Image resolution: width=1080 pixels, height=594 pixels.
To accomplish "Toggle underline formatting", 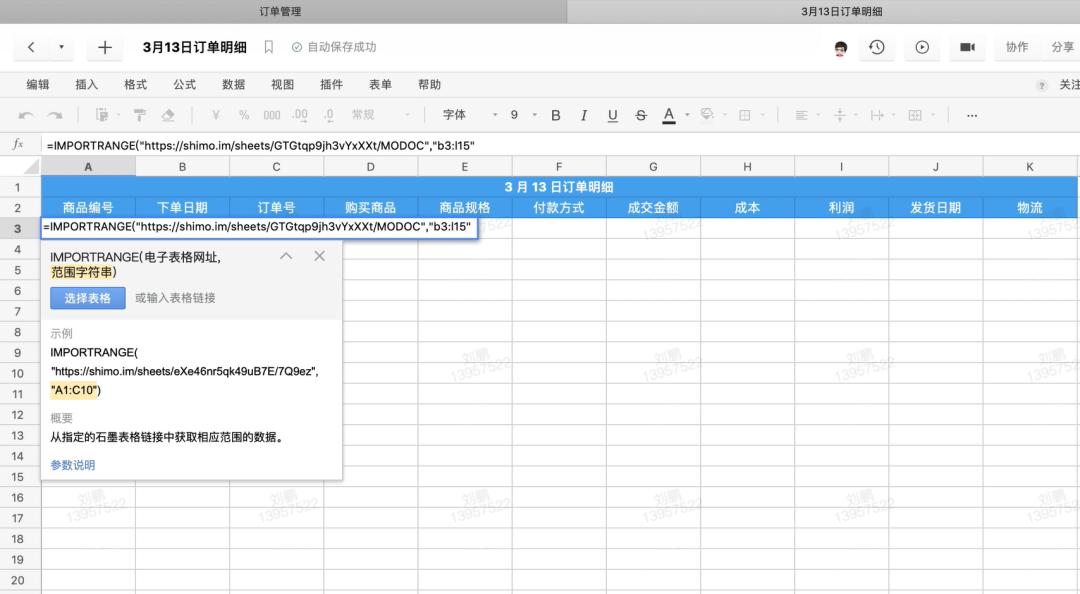I will (611, 115).
